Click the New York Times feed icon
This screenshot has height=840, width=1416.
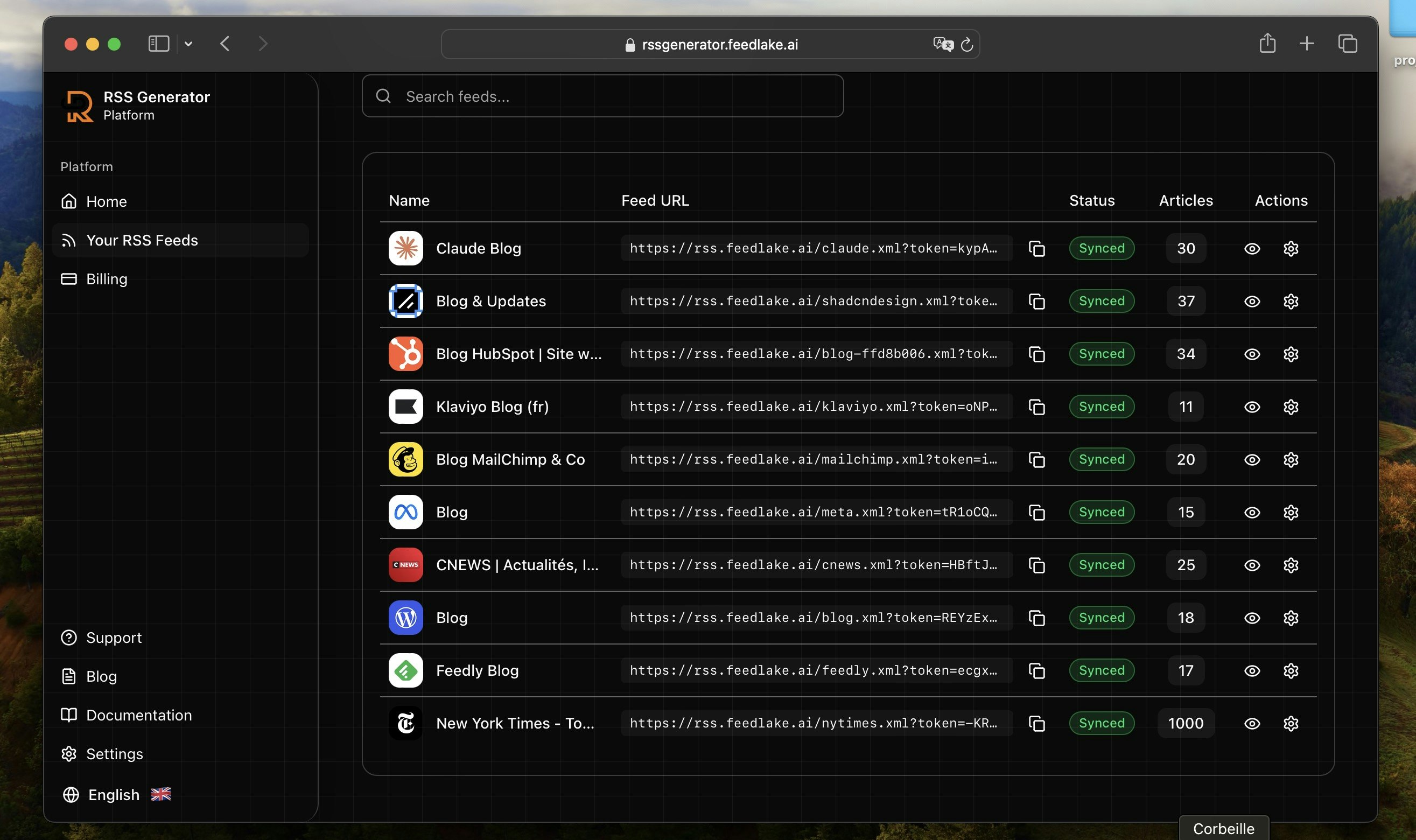coord(405,723)
